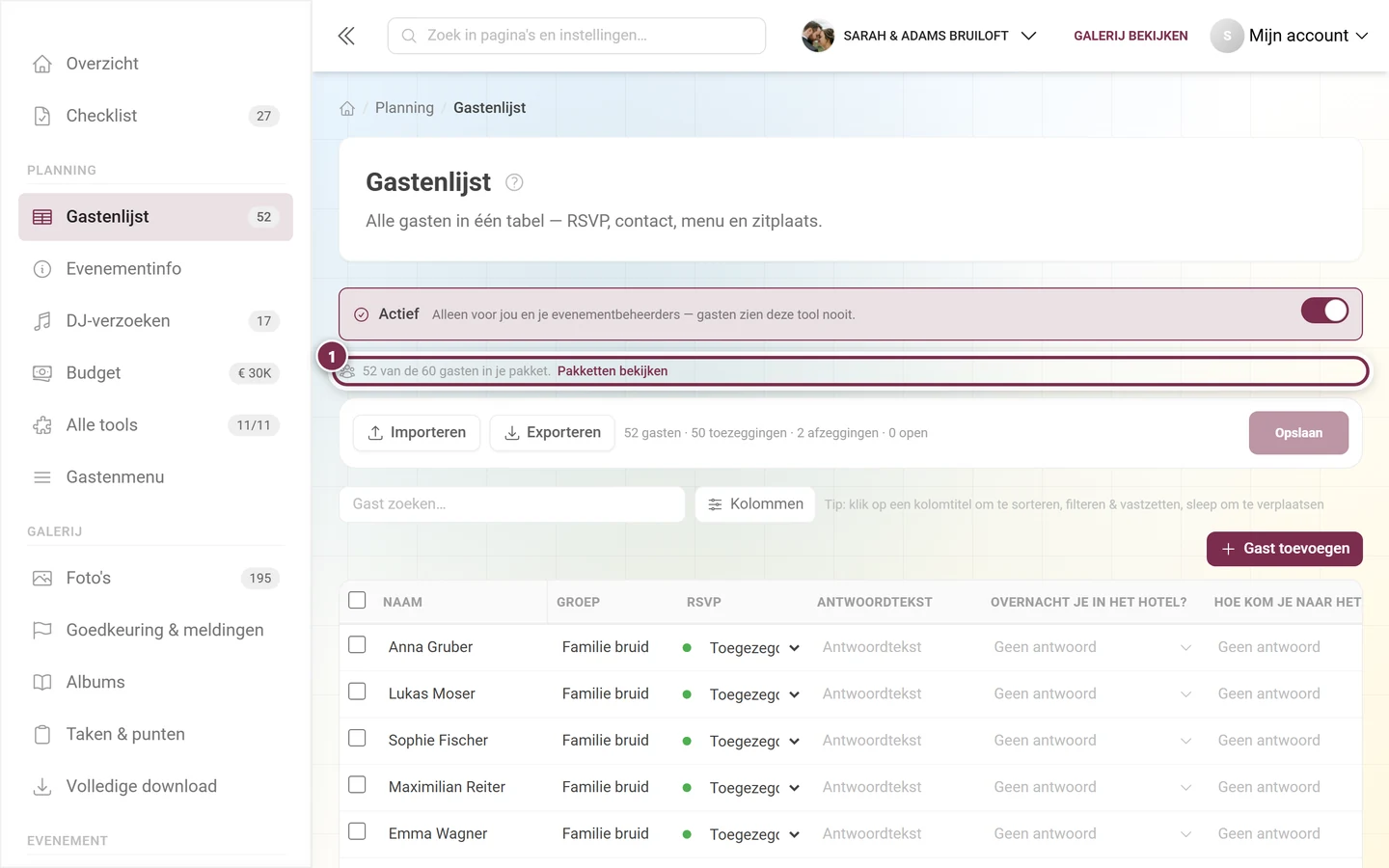Click Evenementinfo info circle icon

click(42, 269)
